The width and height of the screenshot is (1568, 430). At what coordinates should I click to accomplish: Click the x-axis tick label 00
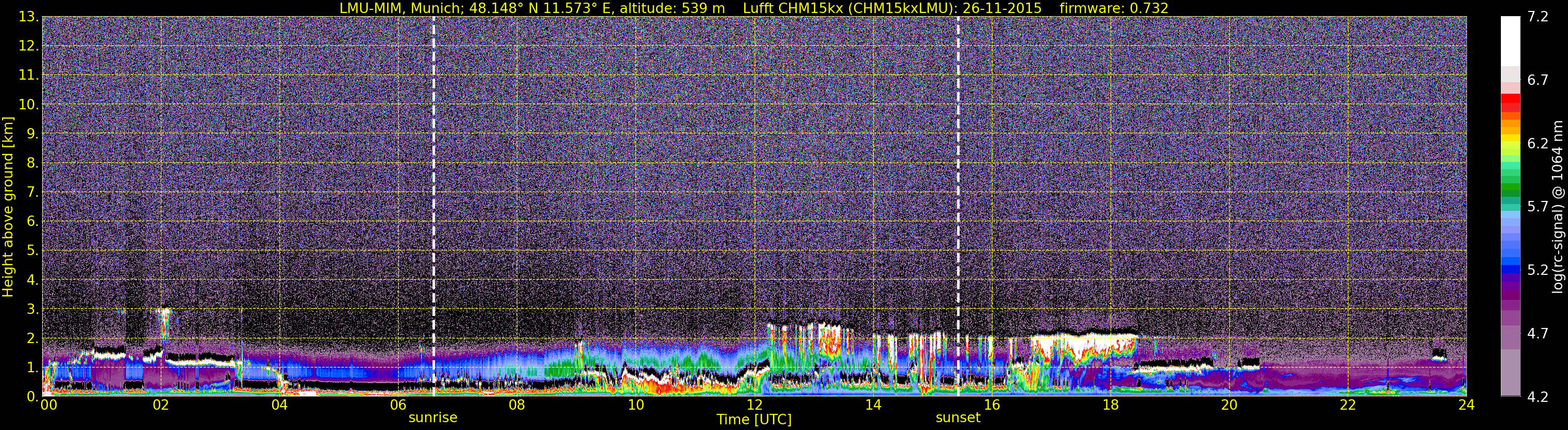tap(48, 406)
